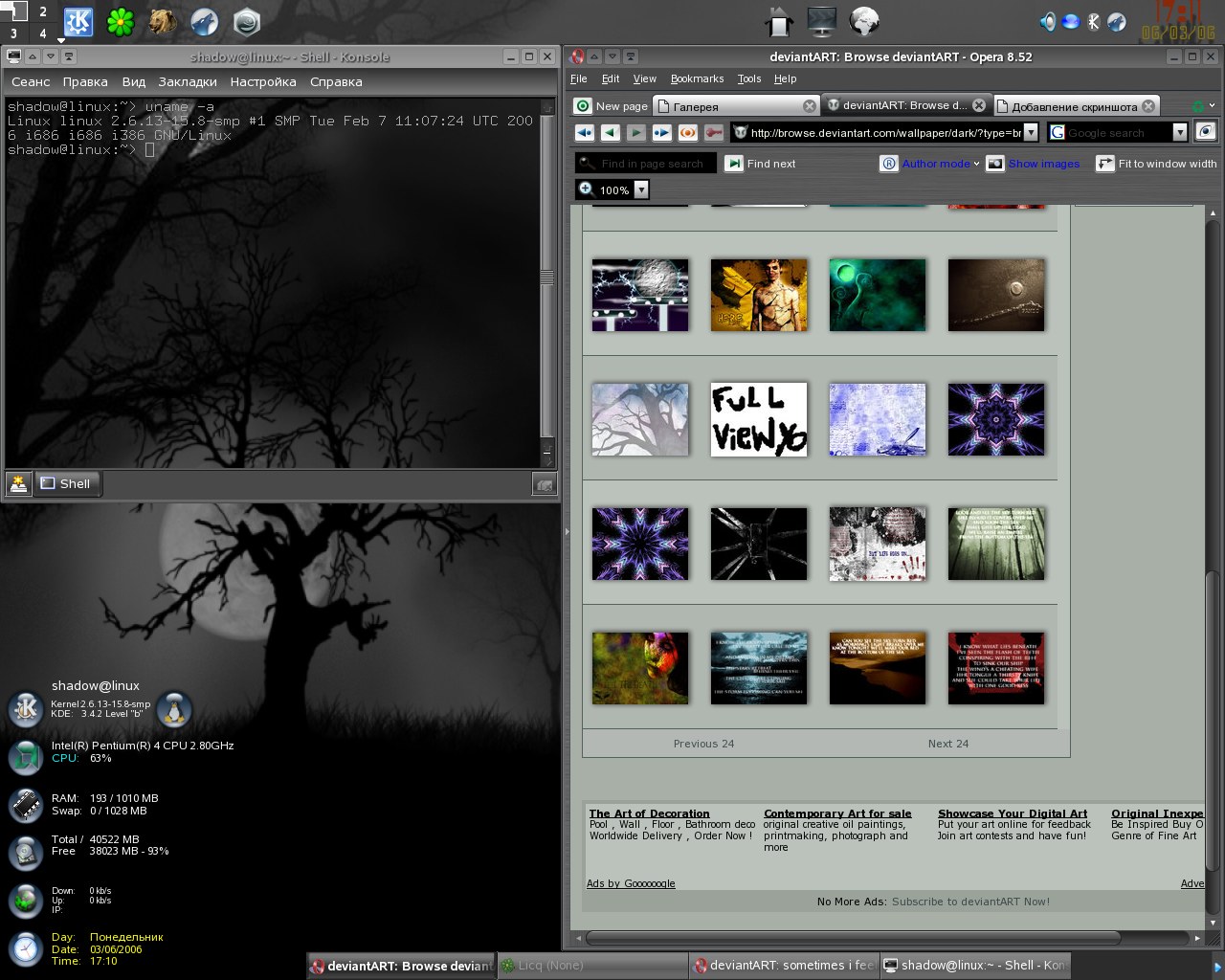Open the Bookmarks menu in Opera
Image resolution: width=1225 pixels, height=980 pixels.
(x=697, y=78)
